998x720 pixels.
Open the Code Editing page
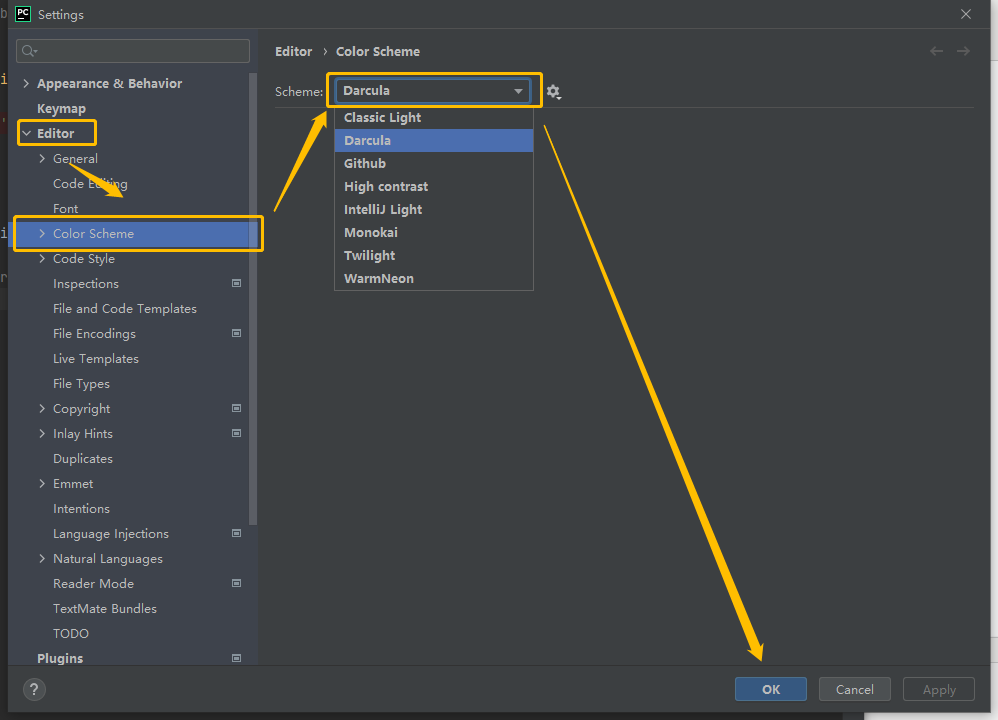(90, 184)
